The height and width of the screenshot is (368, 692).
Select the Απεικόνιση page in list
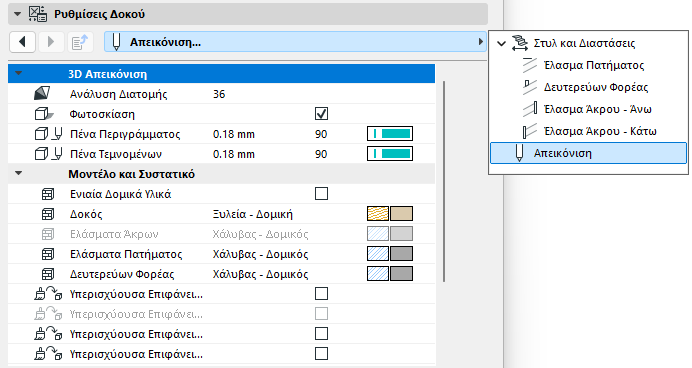point(588,153)
